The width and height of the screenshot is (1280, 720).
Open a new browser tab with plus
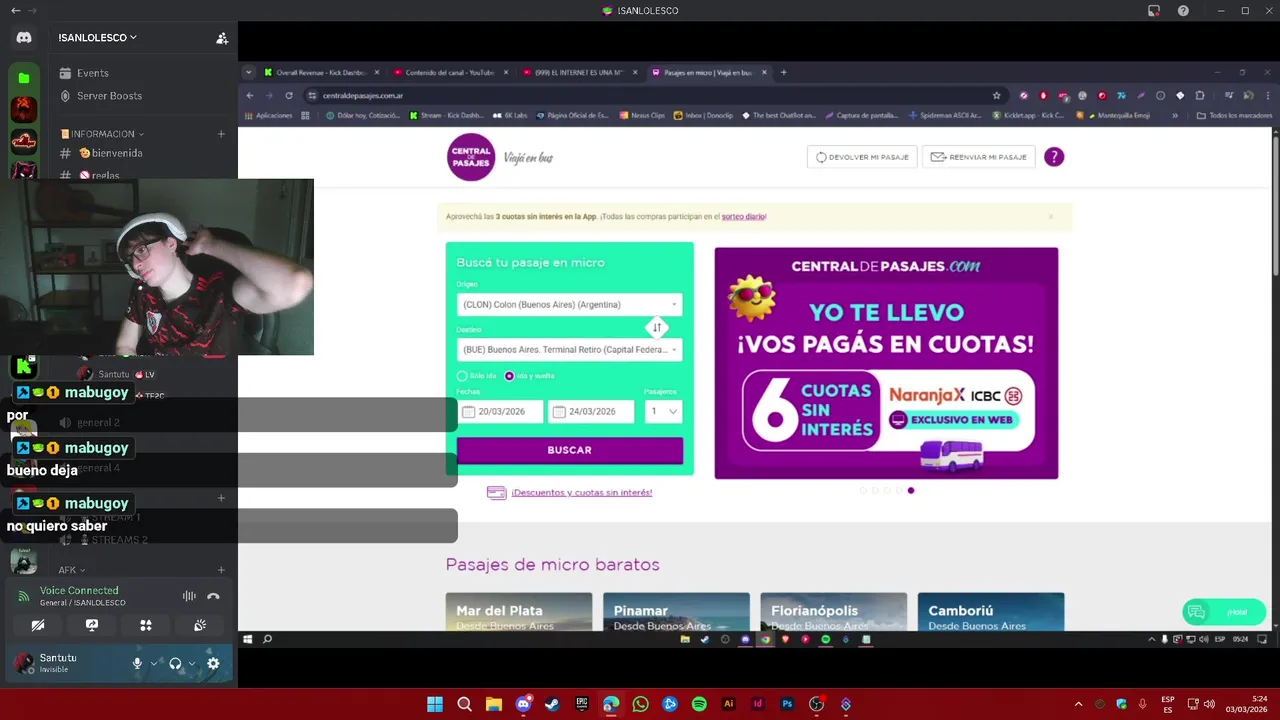pyautogui.click(x=783, y=72)
